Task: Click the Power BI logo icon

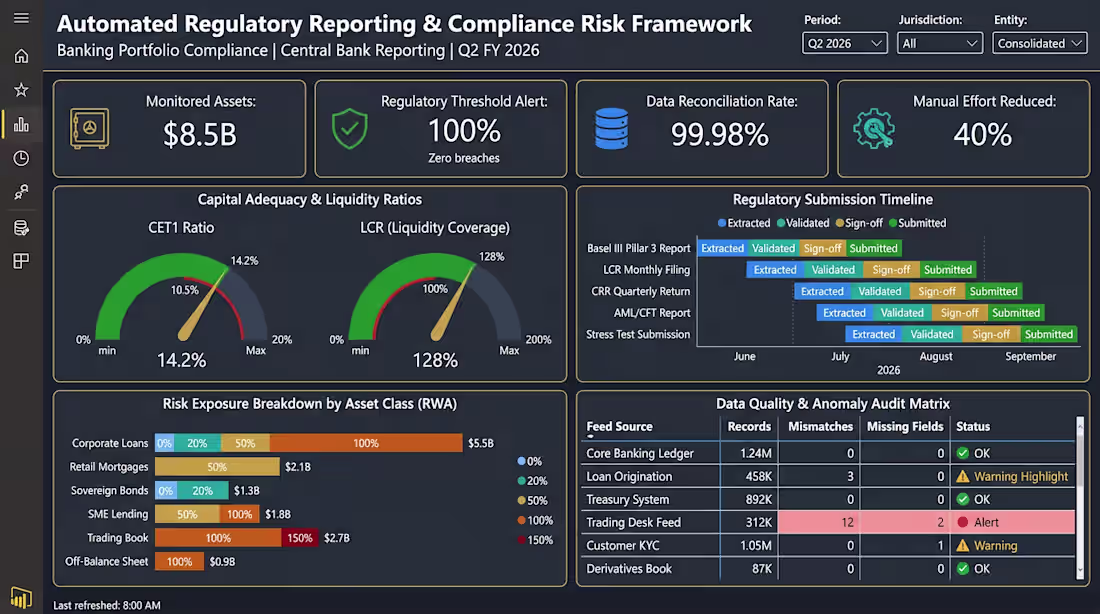Action: pyautogui.click(x=21, y=598)
